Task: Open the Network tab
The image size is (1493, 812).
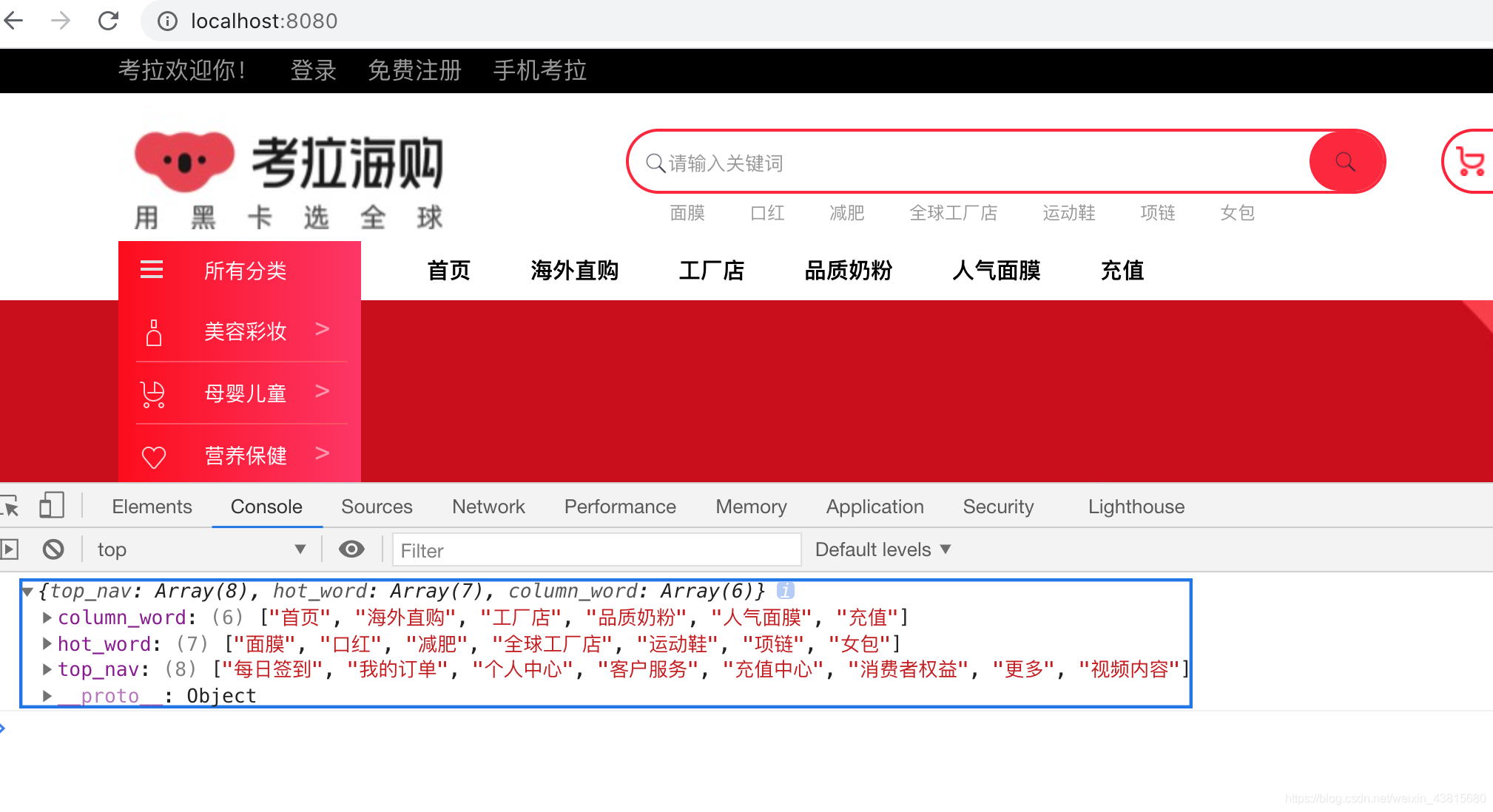Action: pos(488,507)
